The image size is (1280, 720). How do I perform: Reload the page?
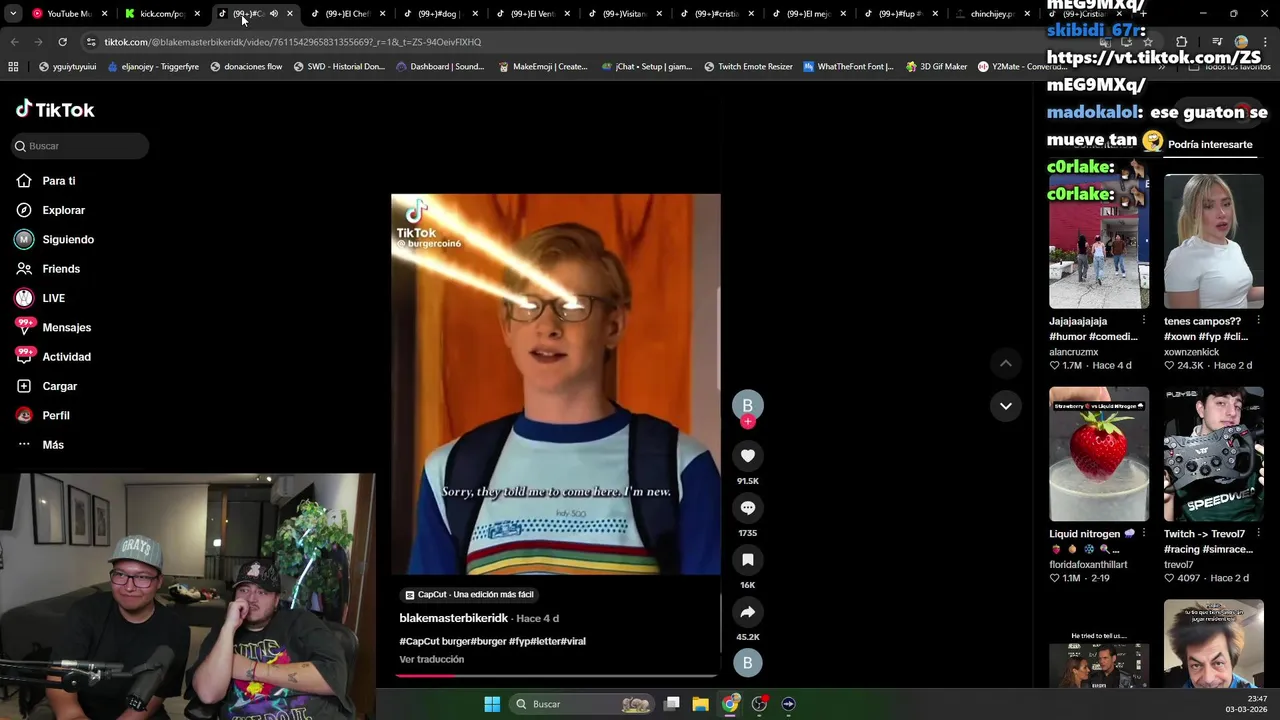coord(62,42)
